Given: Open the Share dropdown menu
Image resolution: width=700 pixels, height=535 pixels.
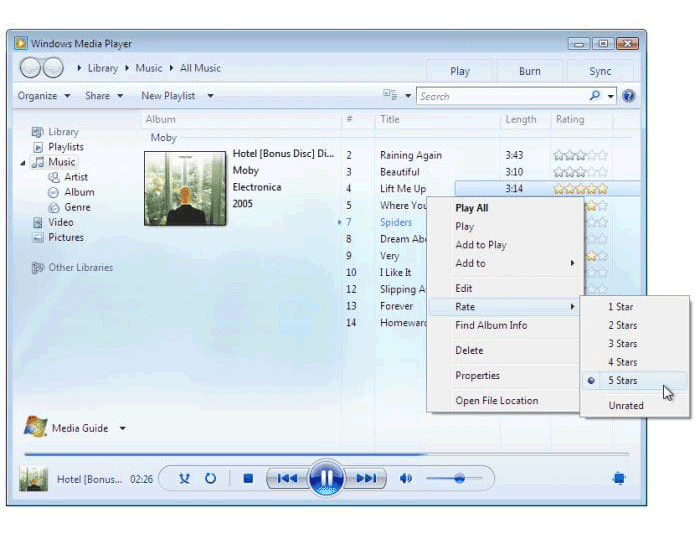Looking at the screenshot, I should (104, 96).
